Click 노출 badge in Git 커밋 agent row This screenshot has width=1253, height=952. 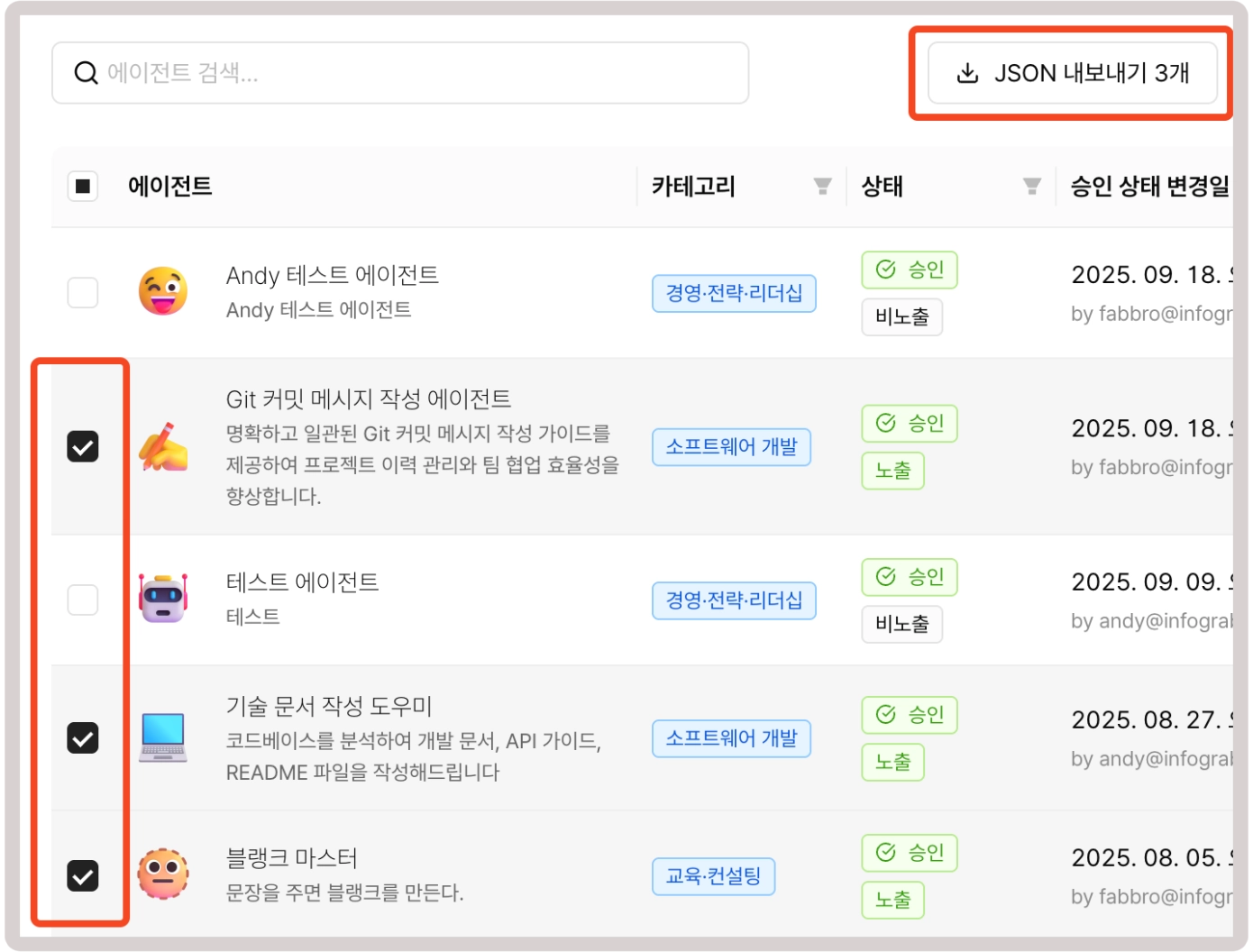(892, 471)
